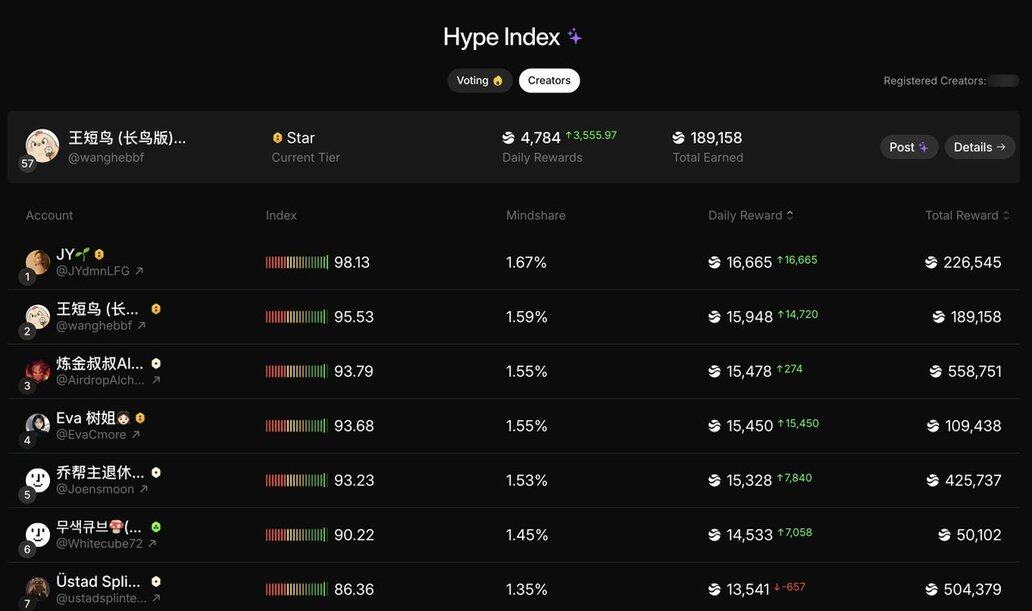Click the Post button
1032x611 pixels.
(x=909, y=147)
